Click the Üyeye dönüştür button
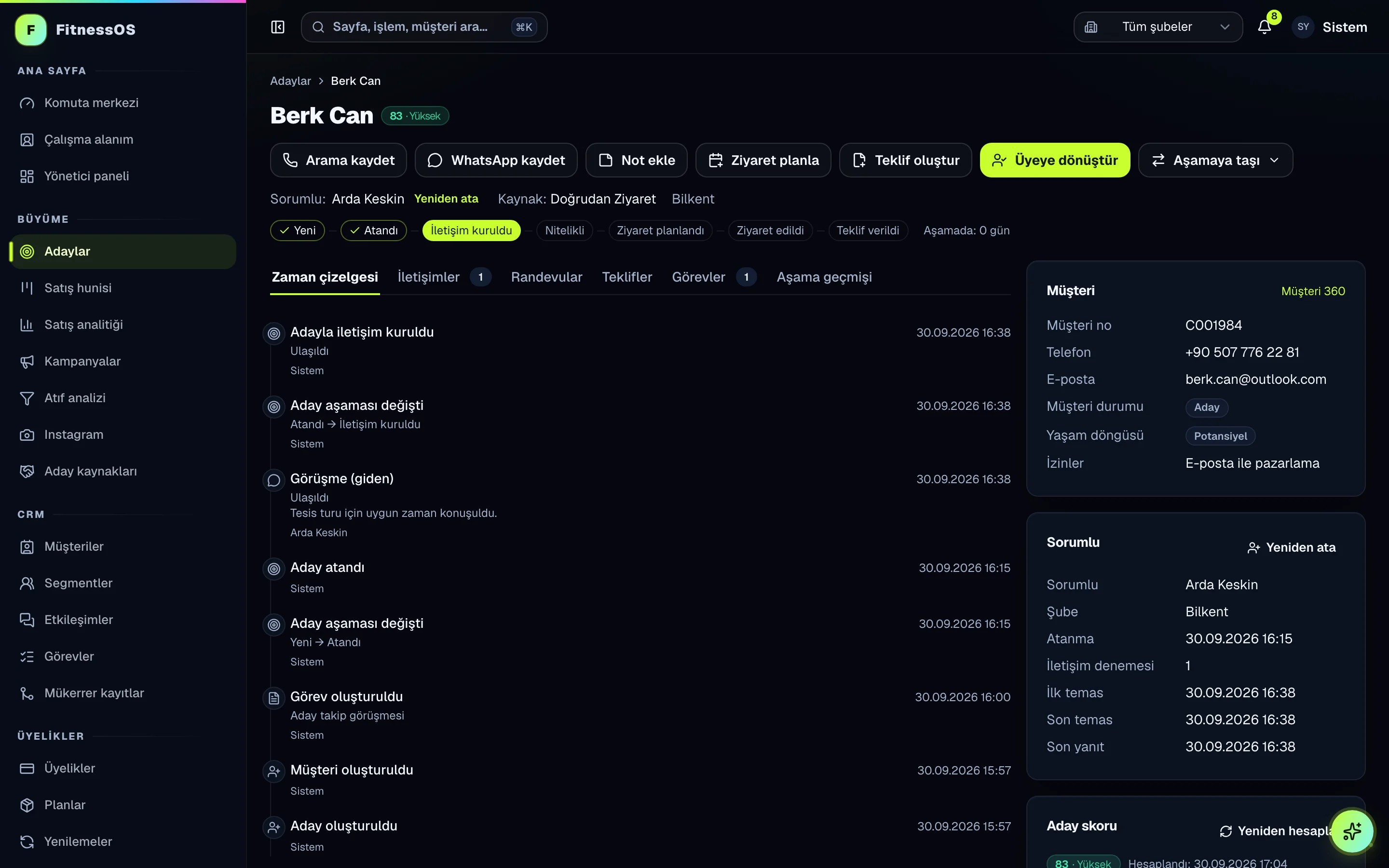 (1054, 160)
